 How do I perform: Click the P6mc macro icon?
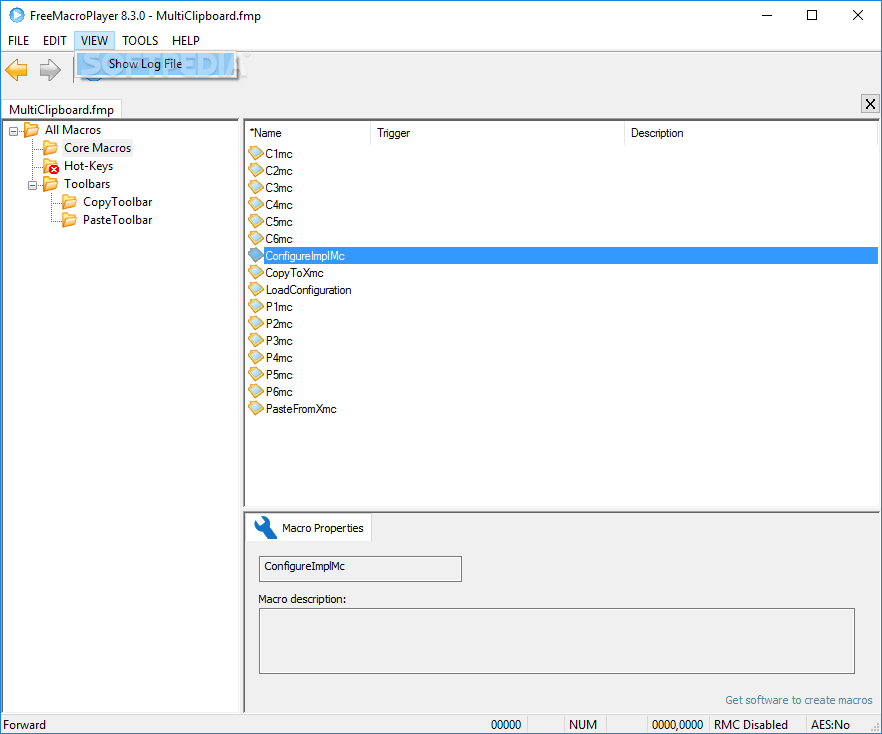coord(256,391)
